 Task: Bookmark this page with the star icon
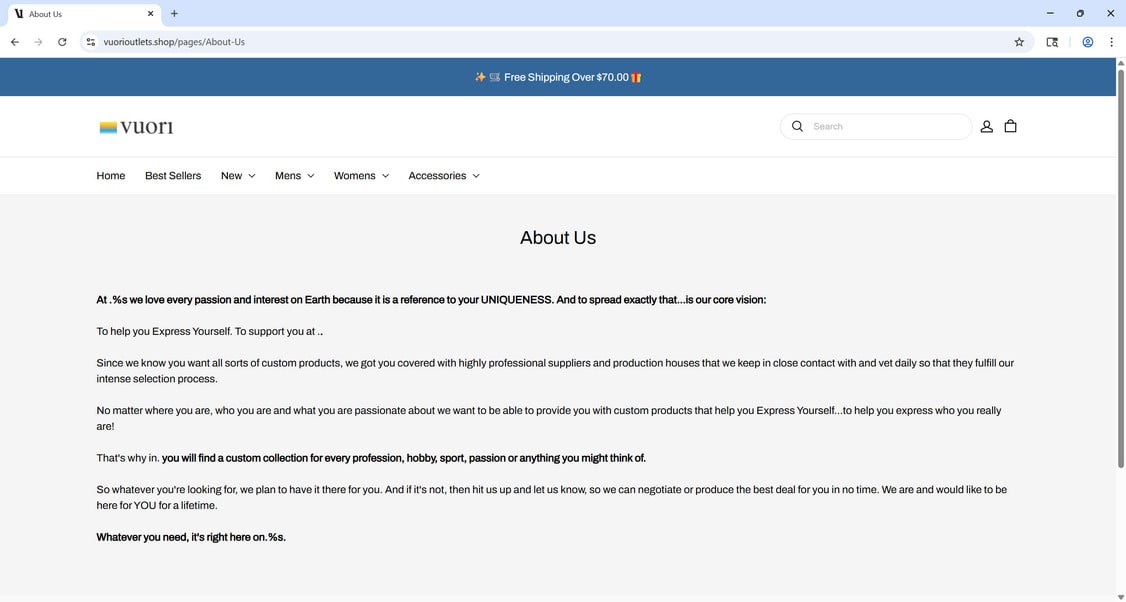(x=1019, y=42)
